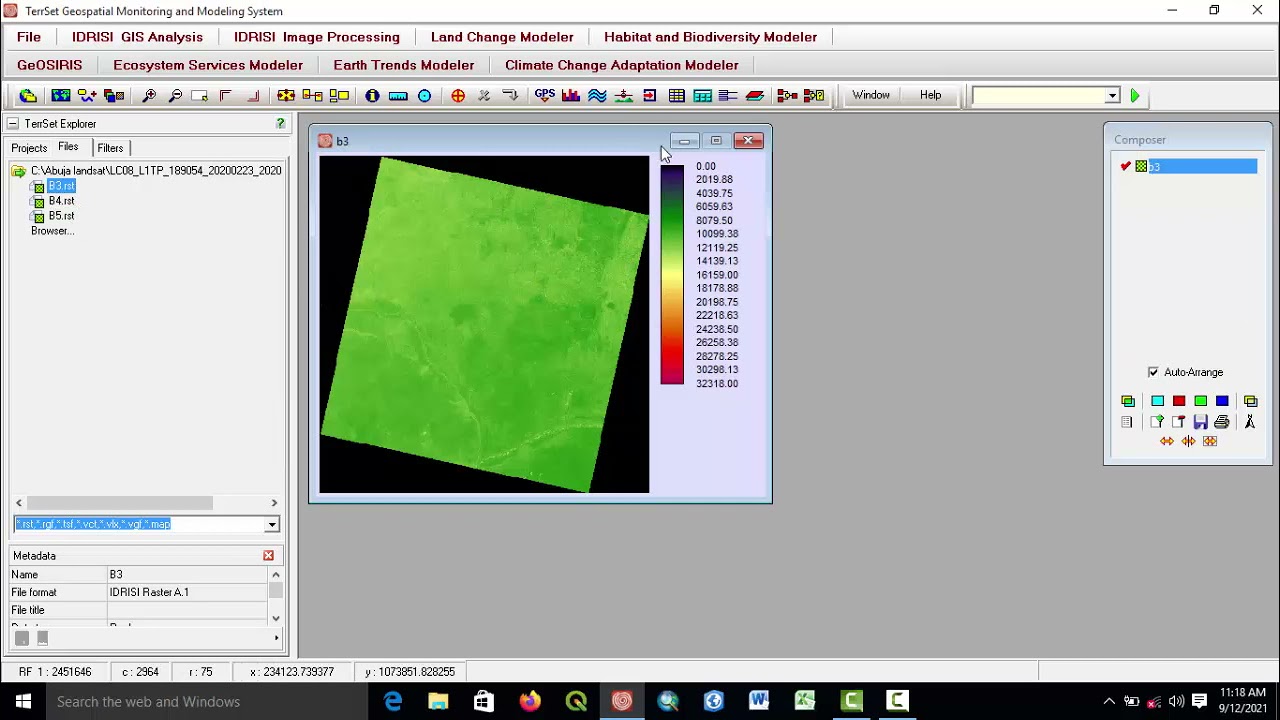
Task: Click the Window menu button
Action: point(871,95)
